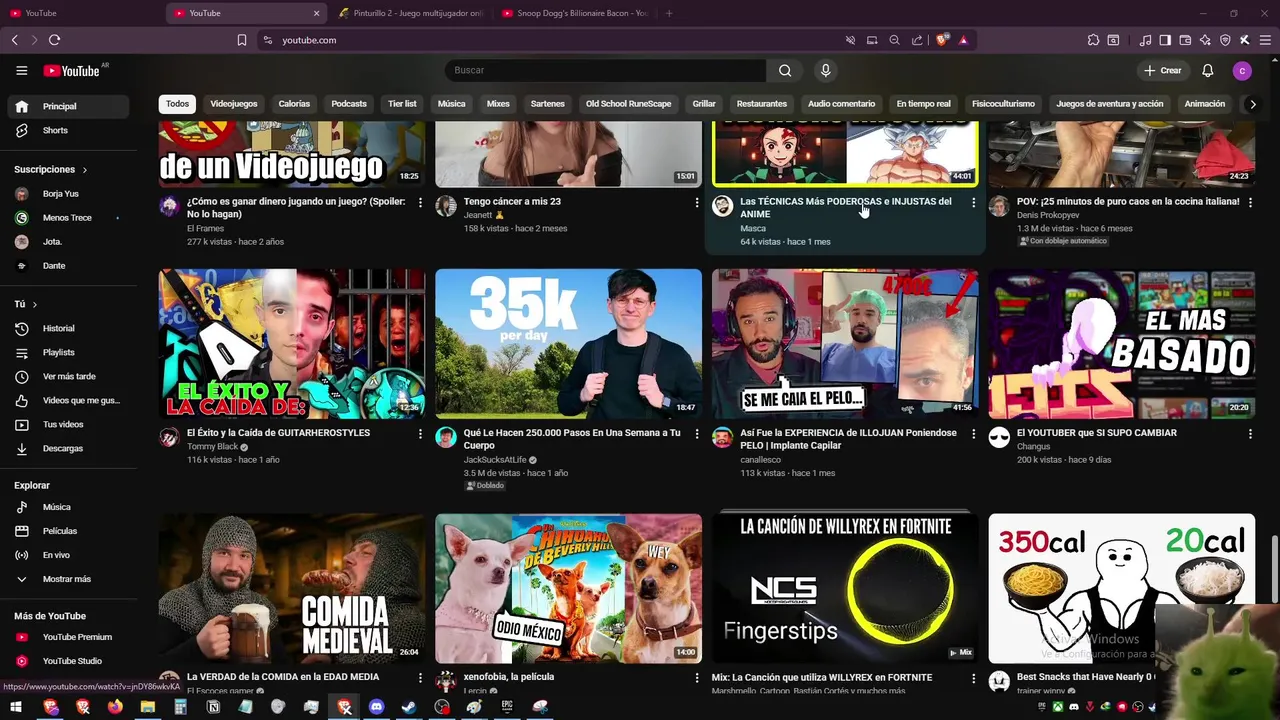Image resolution: width=1280 pixels, height=720 pixels.
Task: Open a new browser tab
Action: [669, 13]
